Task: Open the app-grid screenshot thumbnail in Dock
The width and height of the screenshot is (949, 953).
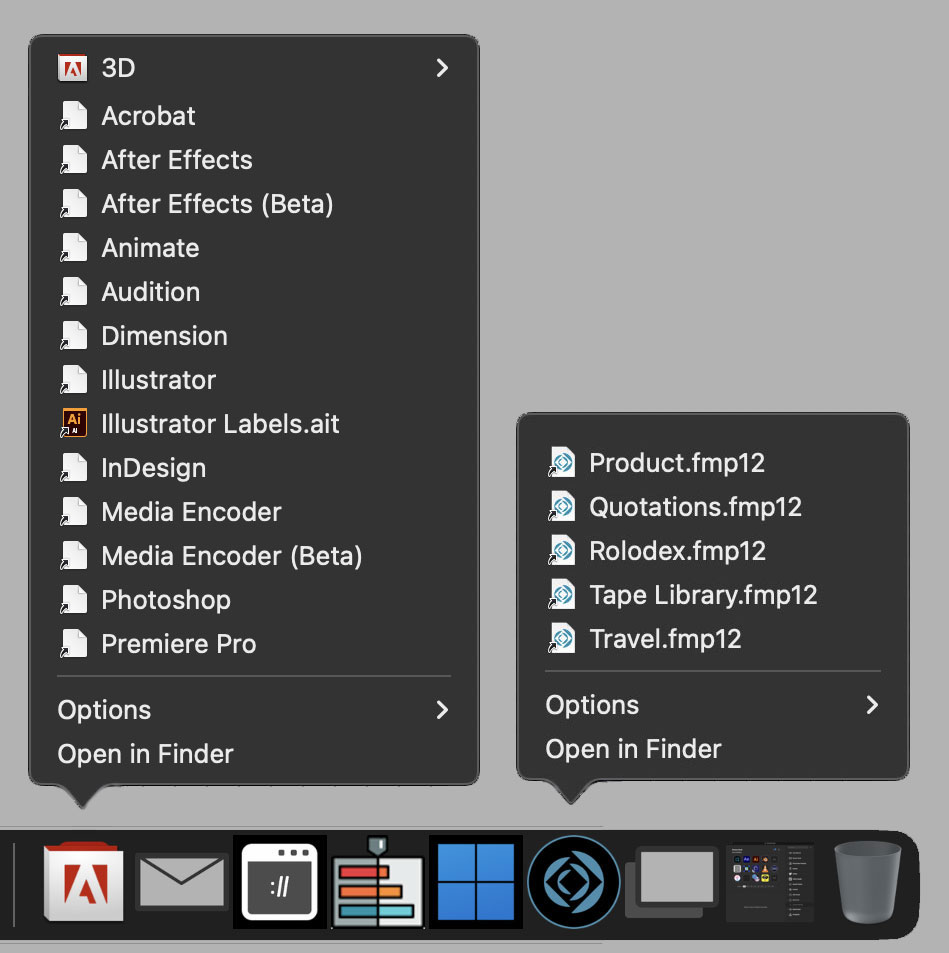Action: 769,883
